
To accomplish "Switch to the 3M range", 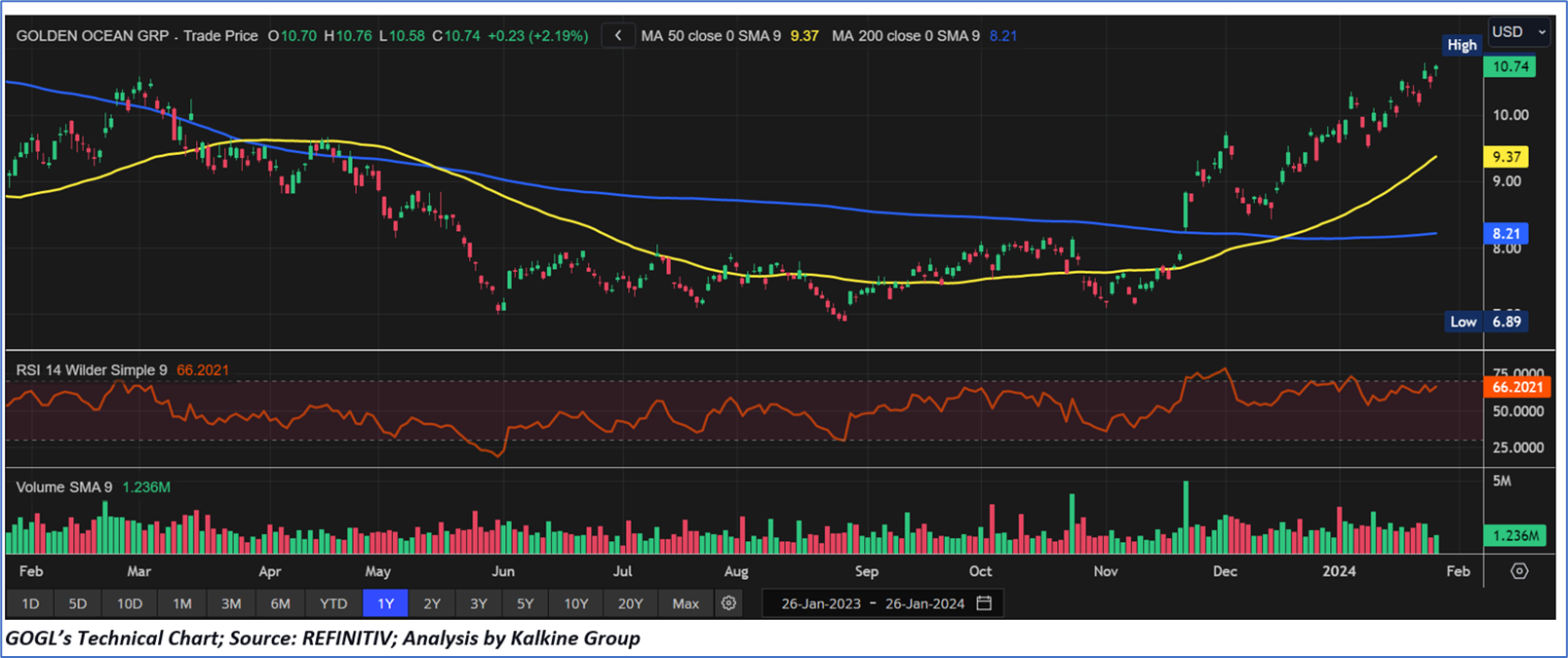I will (231, 603).
